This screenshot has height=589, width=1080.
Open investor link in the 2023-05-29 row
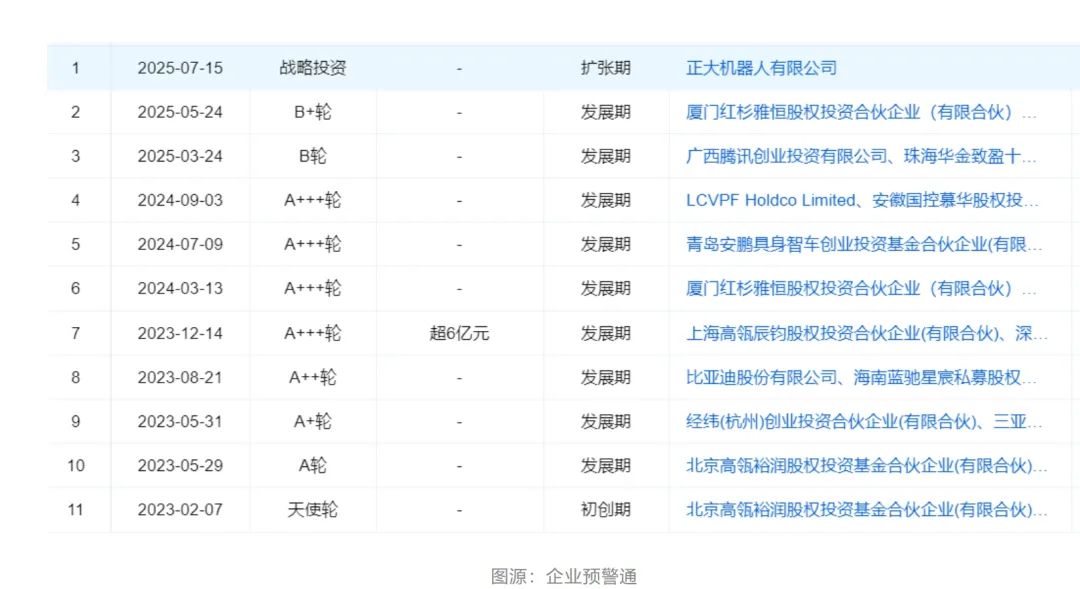click(866, 466)
